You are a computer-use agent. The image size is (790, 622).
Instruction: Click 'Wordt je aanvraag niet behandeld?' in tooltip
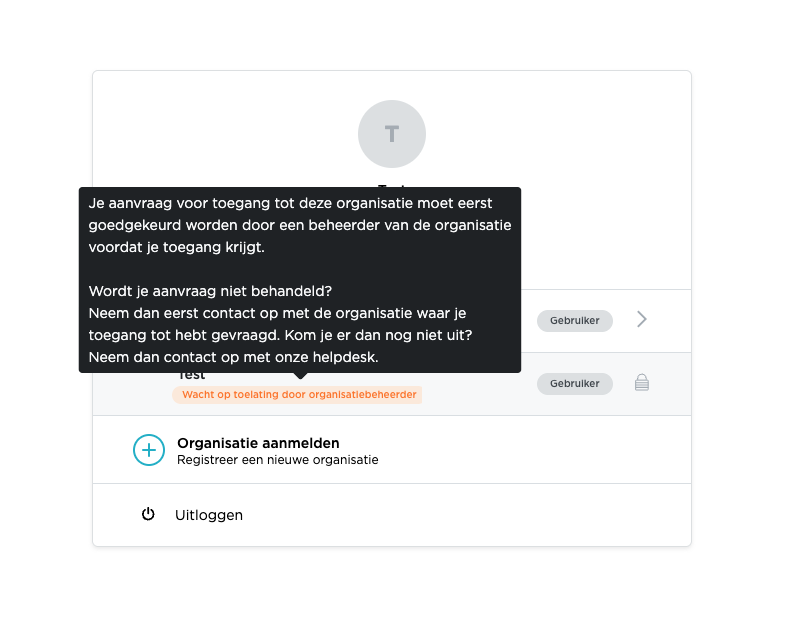pyautogui.click(x=210, y=291)
